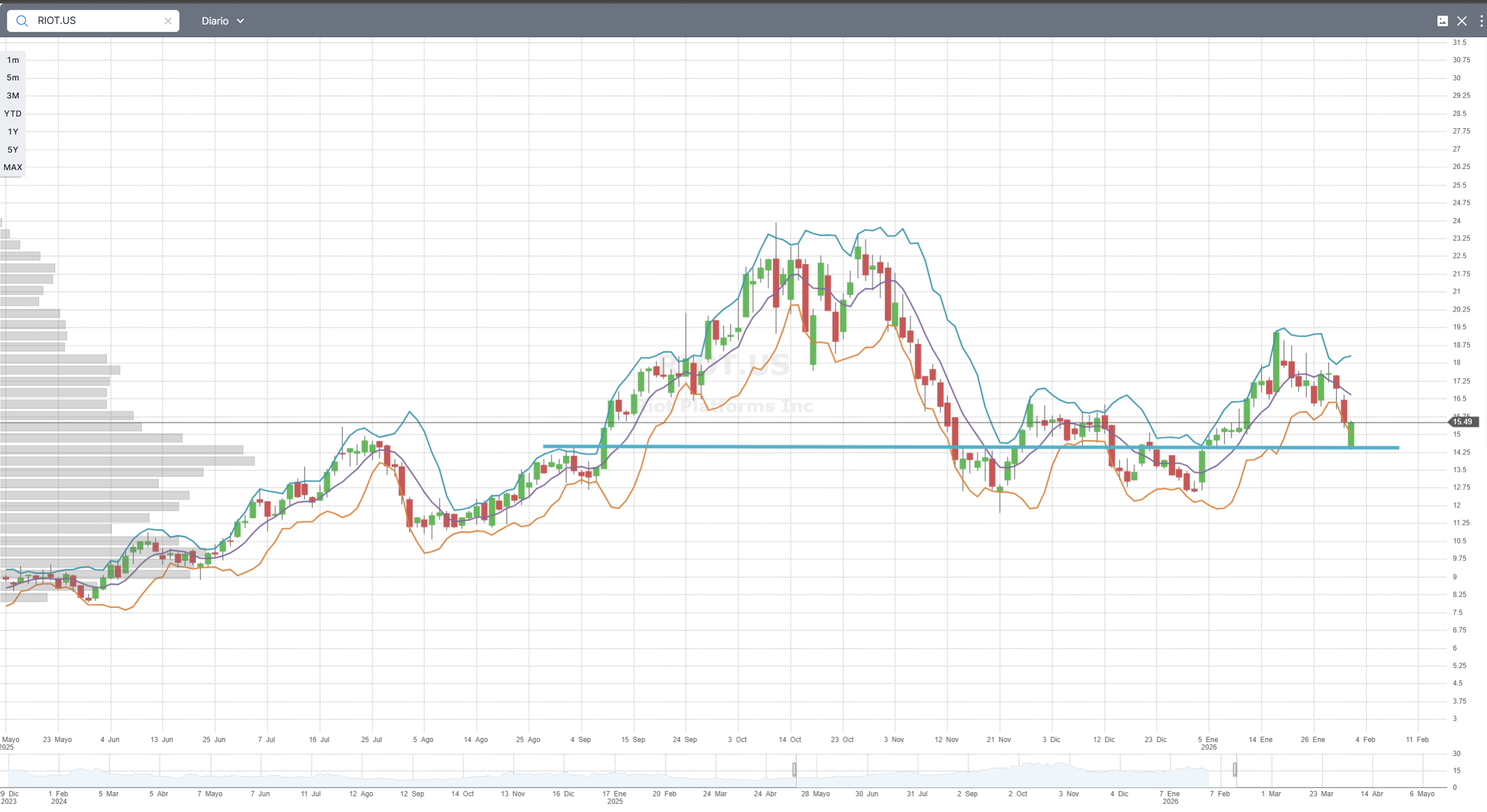Clear the RIOT.US symbol field
Viewport: 1487px width, 812px height.
[168, 21]
